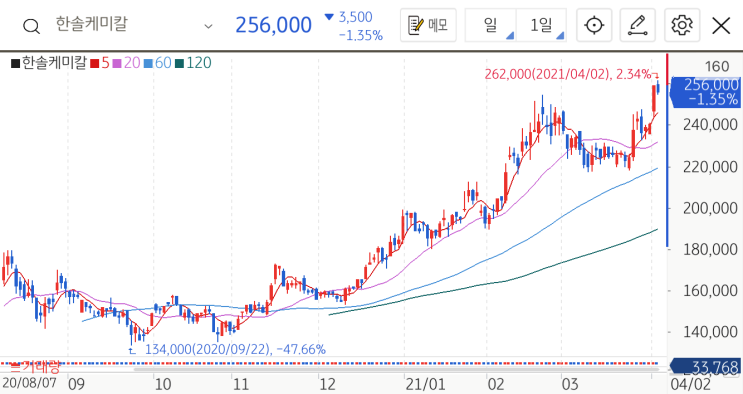Screen dimensions: 743x394
Task: Open chart settings gear
Action: click(682, 25)
